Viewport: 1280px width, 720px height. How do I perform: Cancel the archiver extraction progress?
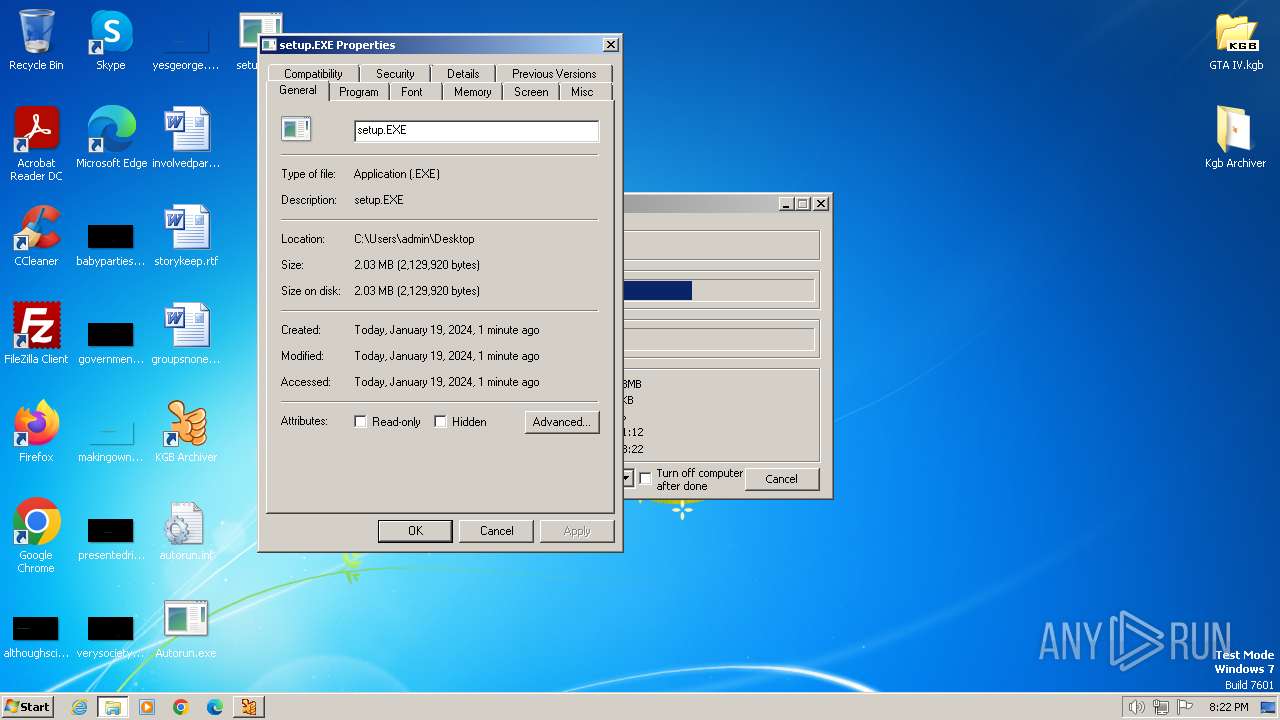point(781,479)
